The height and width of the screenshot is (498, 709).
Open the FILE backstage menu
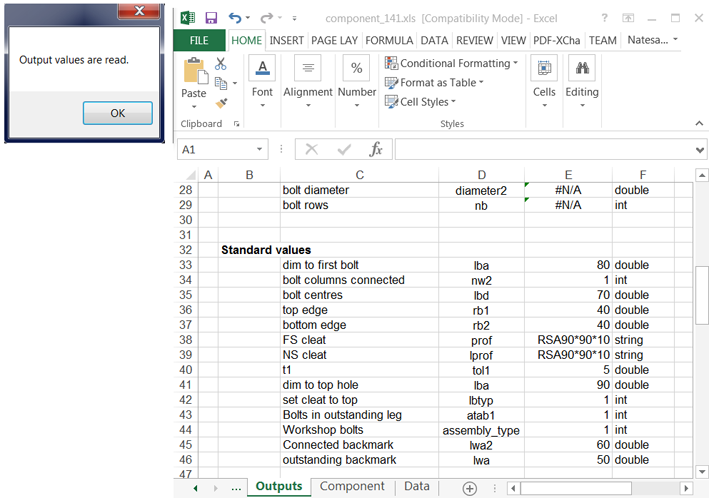(199, 40)
